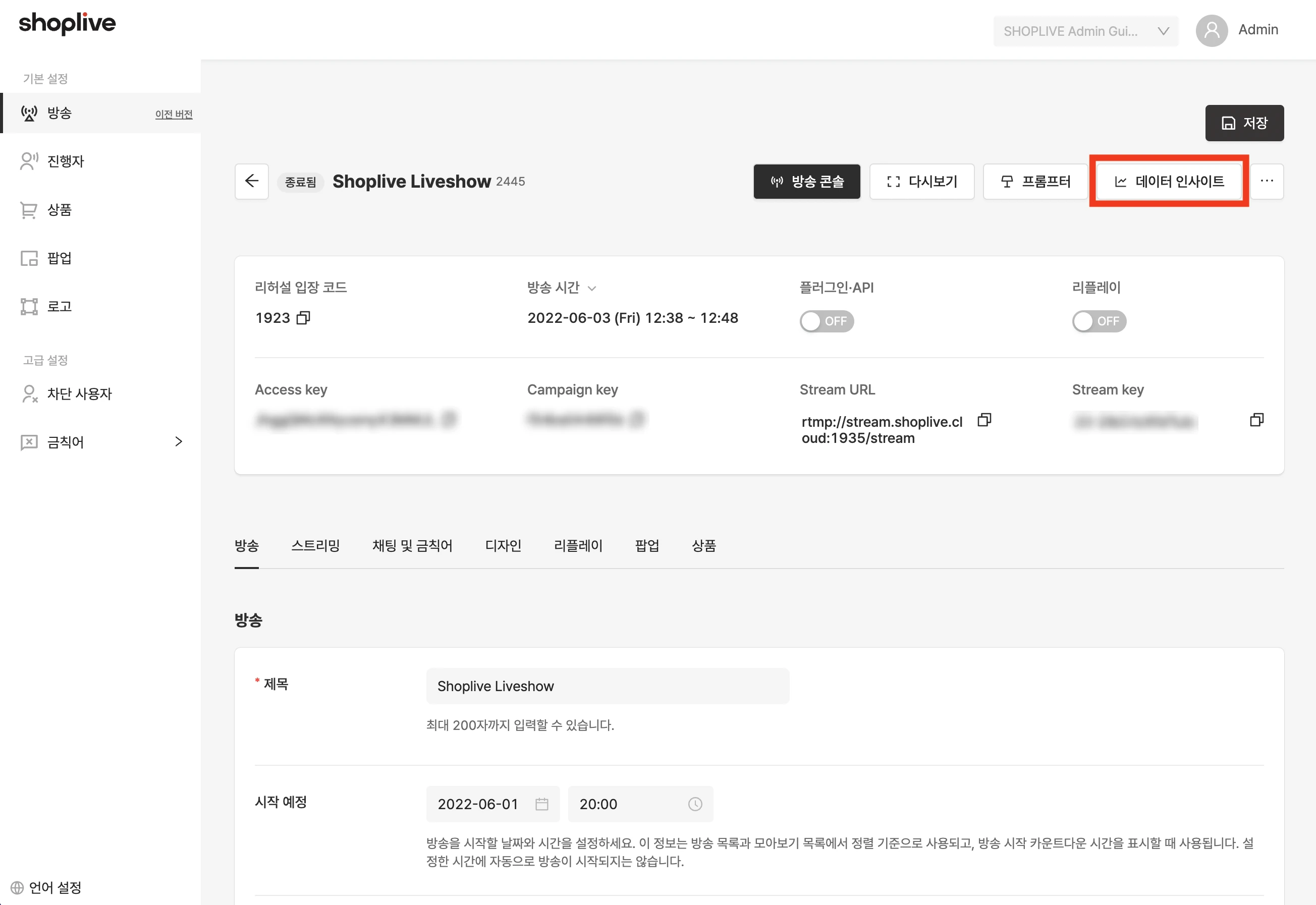Open 언어 설정 language settings
Viewport: 1316px width, 905px height.
(46, 887)
